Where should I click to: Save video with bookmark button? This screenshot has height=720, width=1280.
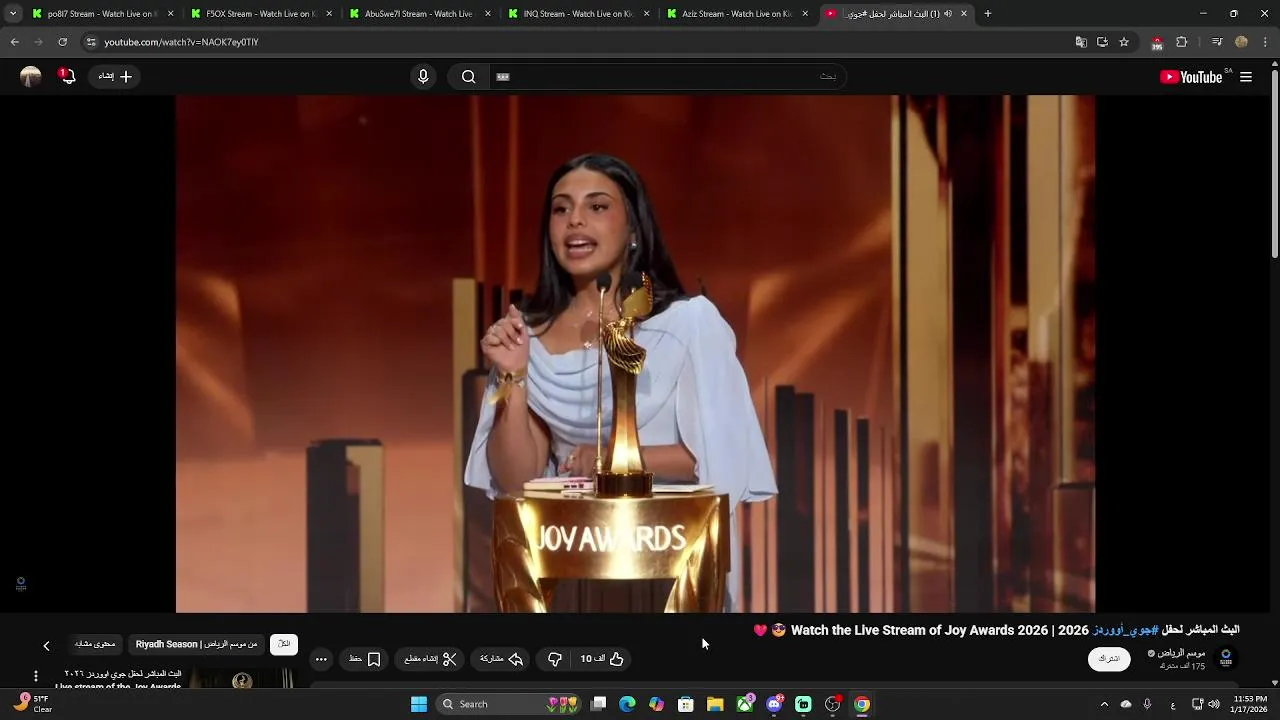point(365,659)
